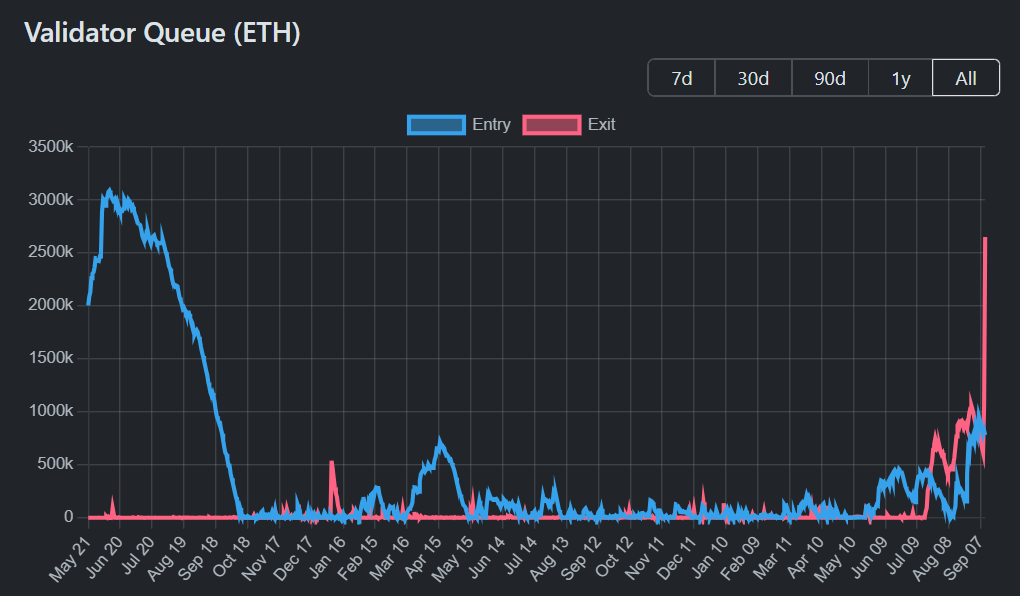Image resolution: width=1020 pixels, height=596 pixels.
Task: Toggle the Entry series legend swatch
Action: coord(435,124)
